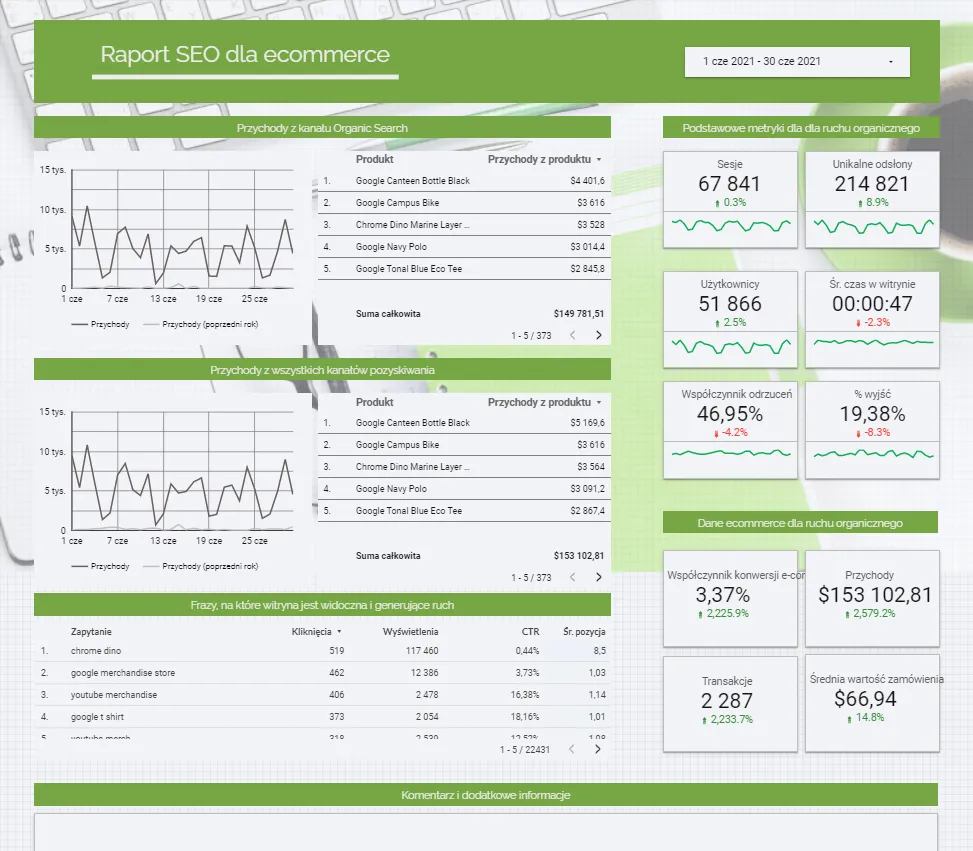Toggle Przychody (poprzedni rok) legend in Organic Search chart

(x=200, y=325)
